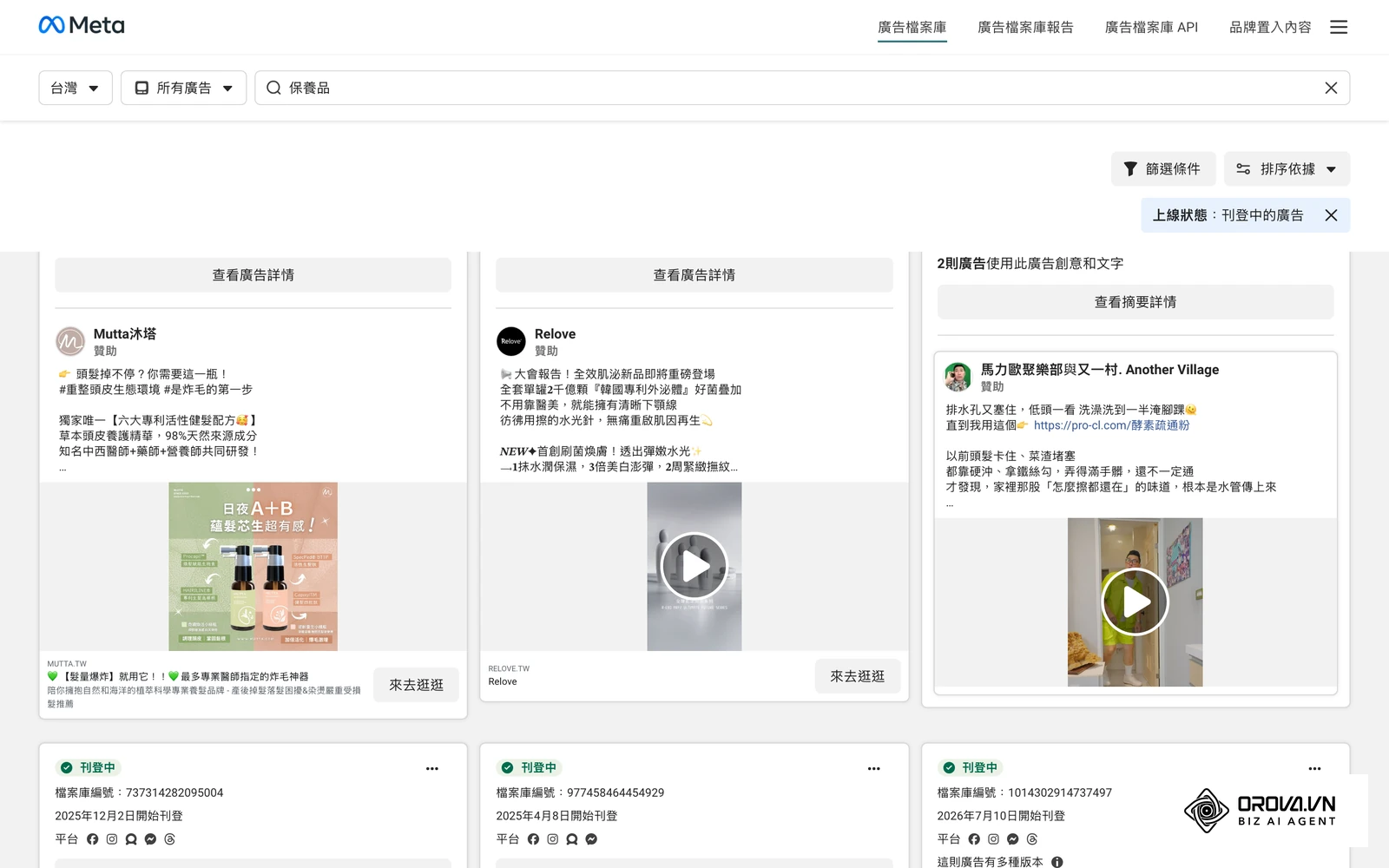The height and width of the screenshot is (868, 1389).
Task: Open Relove advertiser avatar
Action: [x=511, y=341]
